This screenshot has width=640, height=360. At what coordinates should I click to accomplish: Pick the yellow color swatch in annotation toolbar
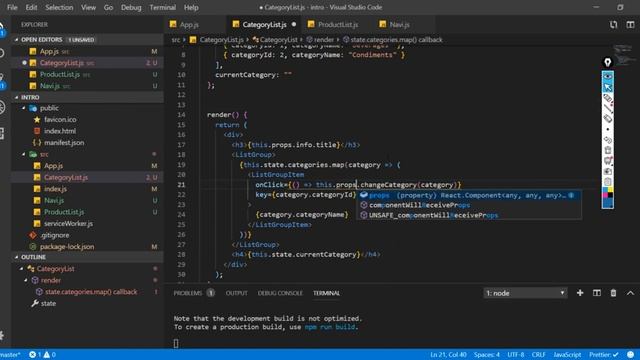click(x=611, y=190)
